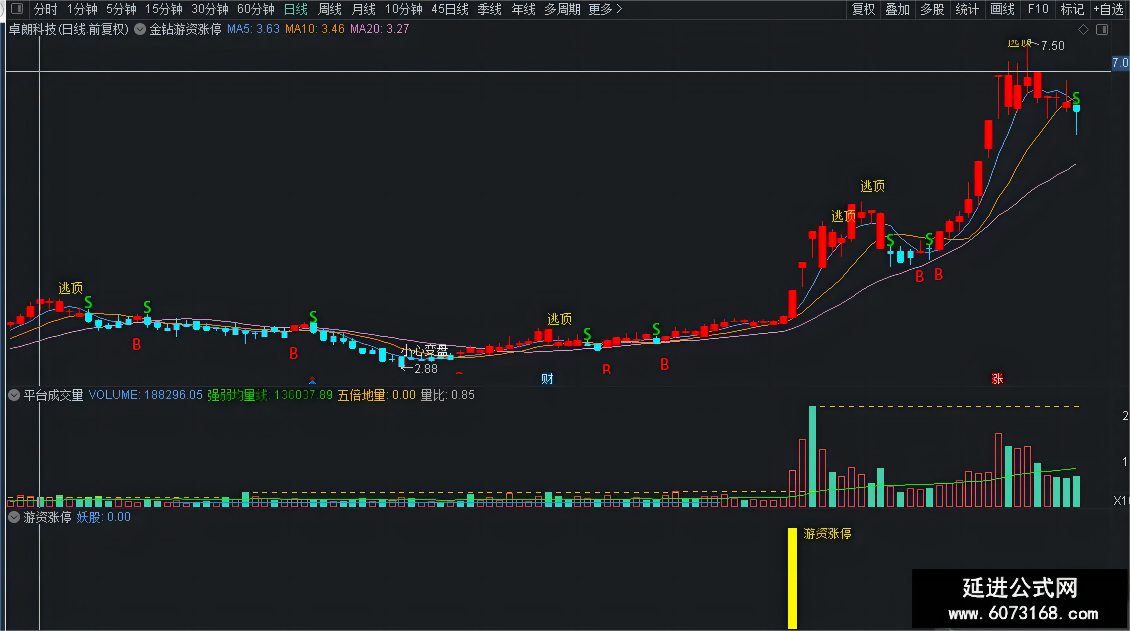Screen dimensions: 1130x631
Task: Click the 7.50 high price label
Action: pyautogui.click(x=1052, y=45)
